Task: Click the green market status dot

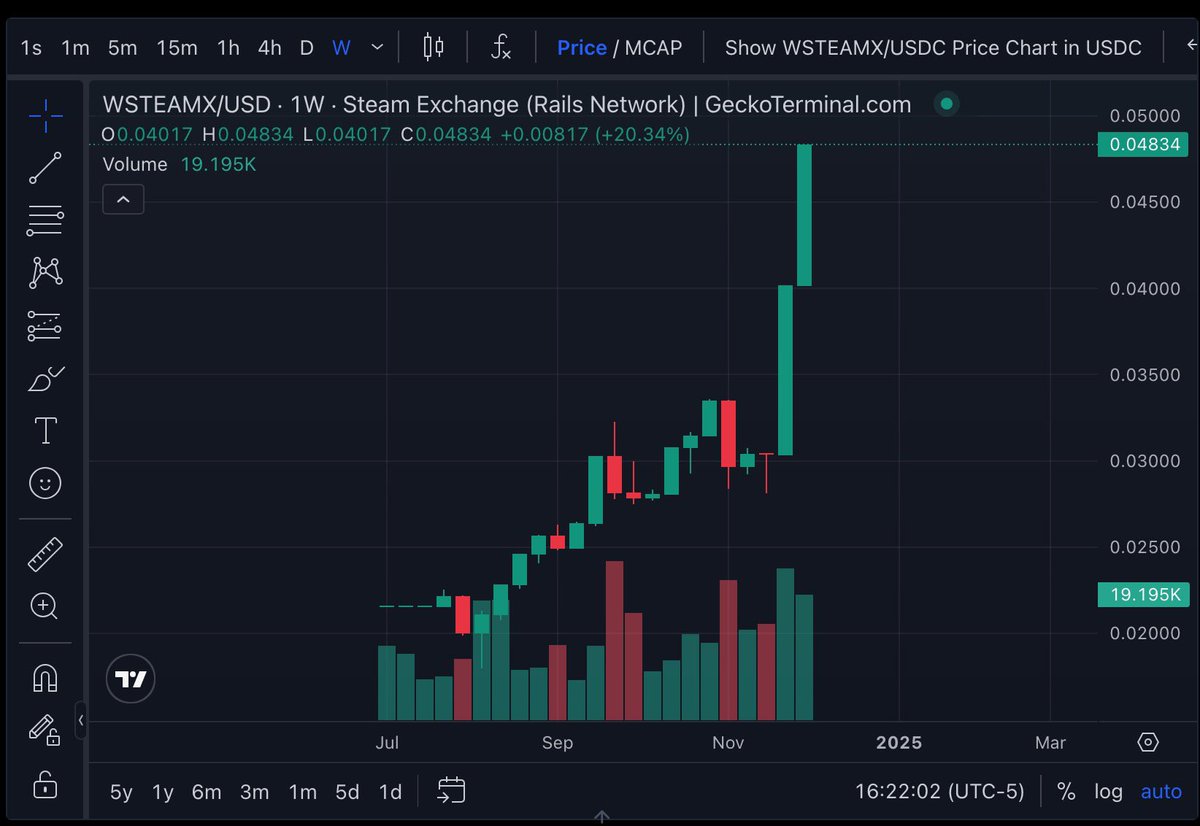Action: 946,104
